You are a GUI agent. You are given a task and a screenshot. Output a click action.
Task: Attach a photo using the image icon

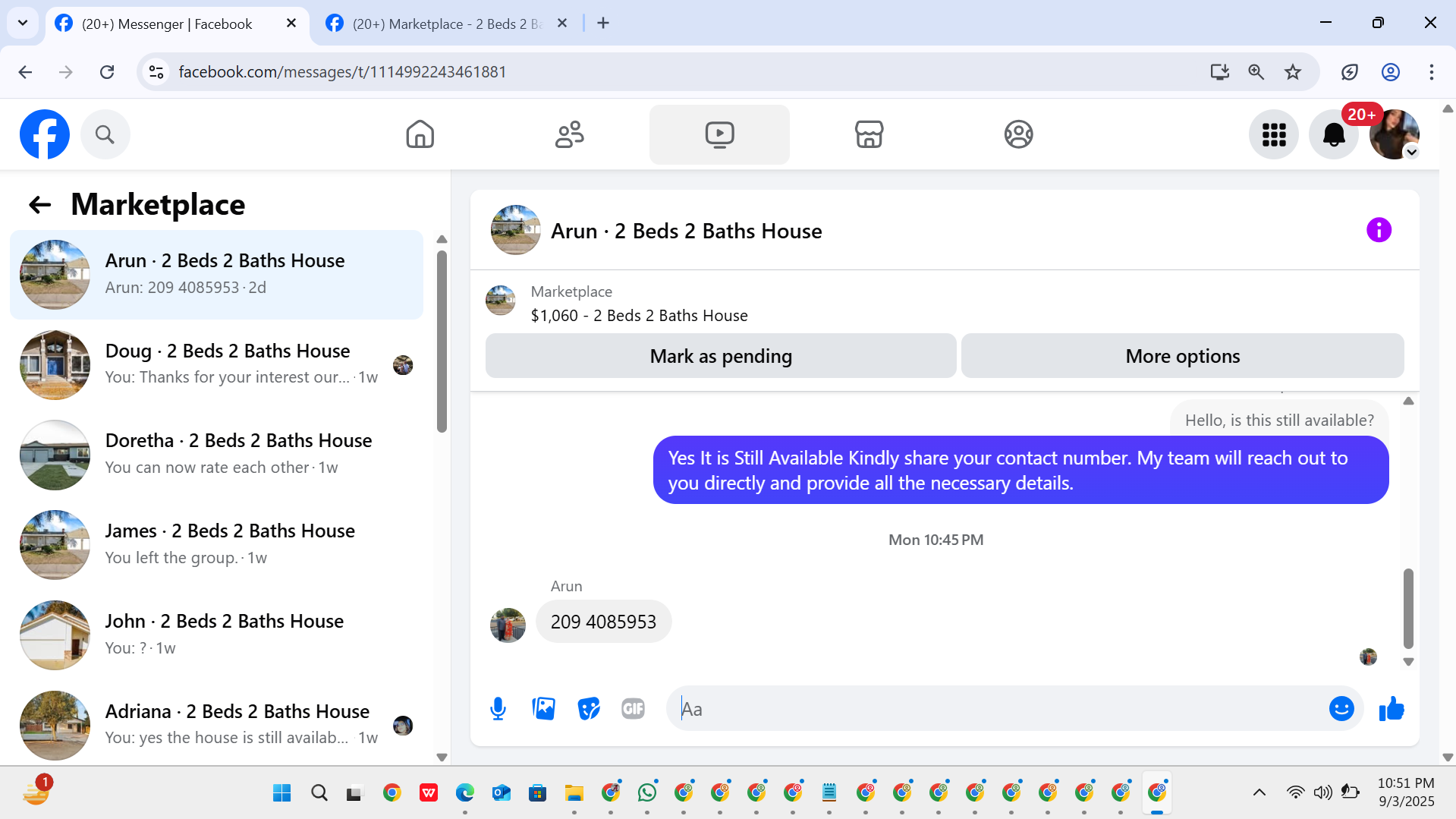click(543, 709)
